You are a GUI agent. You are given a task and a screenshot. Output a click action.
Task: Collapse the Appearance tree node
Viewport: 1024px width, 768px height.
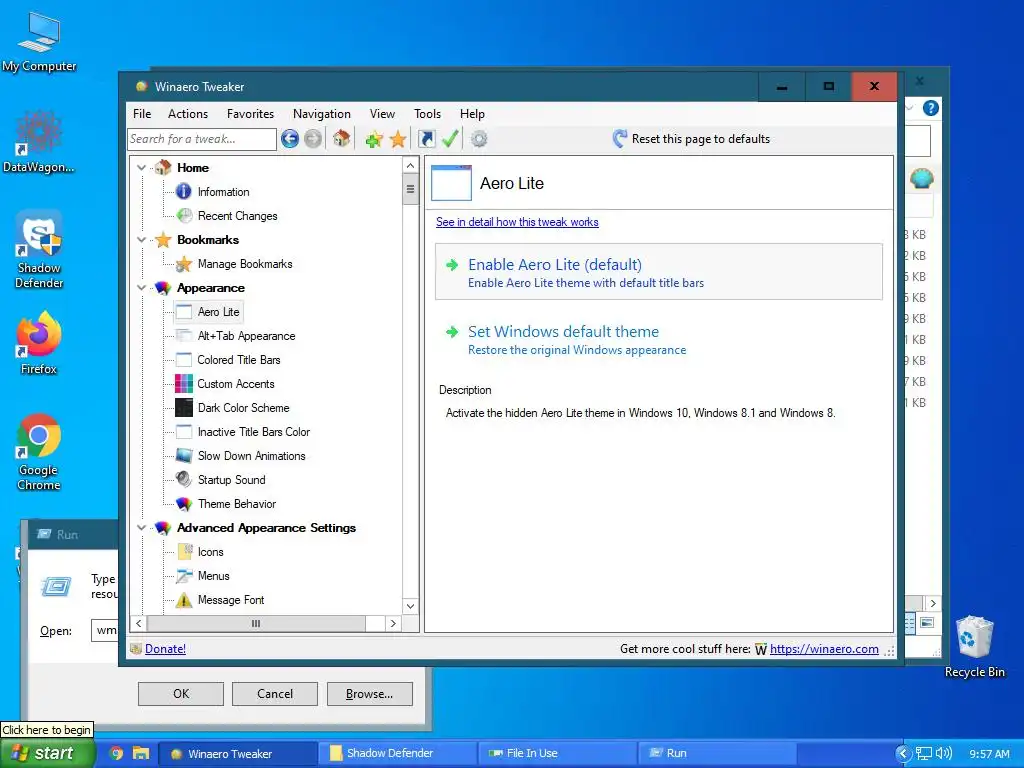tap(141, 288)
